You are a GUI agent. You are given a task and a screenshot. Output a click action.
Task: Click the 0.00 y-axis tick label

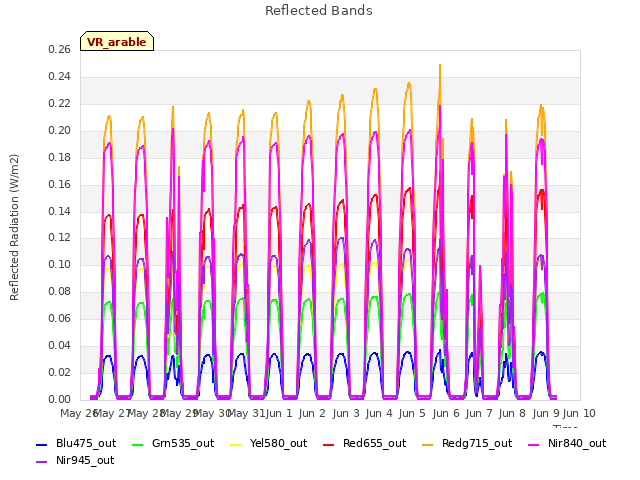pyautogui.click(x=60, y=399)
